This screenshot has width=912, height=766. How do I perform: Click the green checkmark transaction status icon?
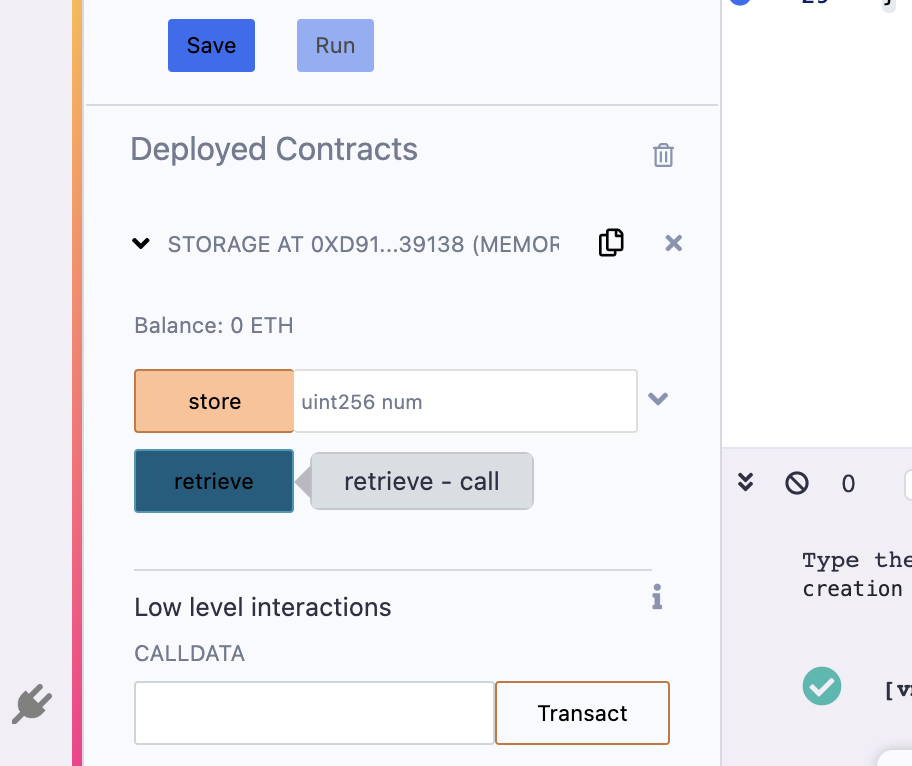[x=822, y=686]
